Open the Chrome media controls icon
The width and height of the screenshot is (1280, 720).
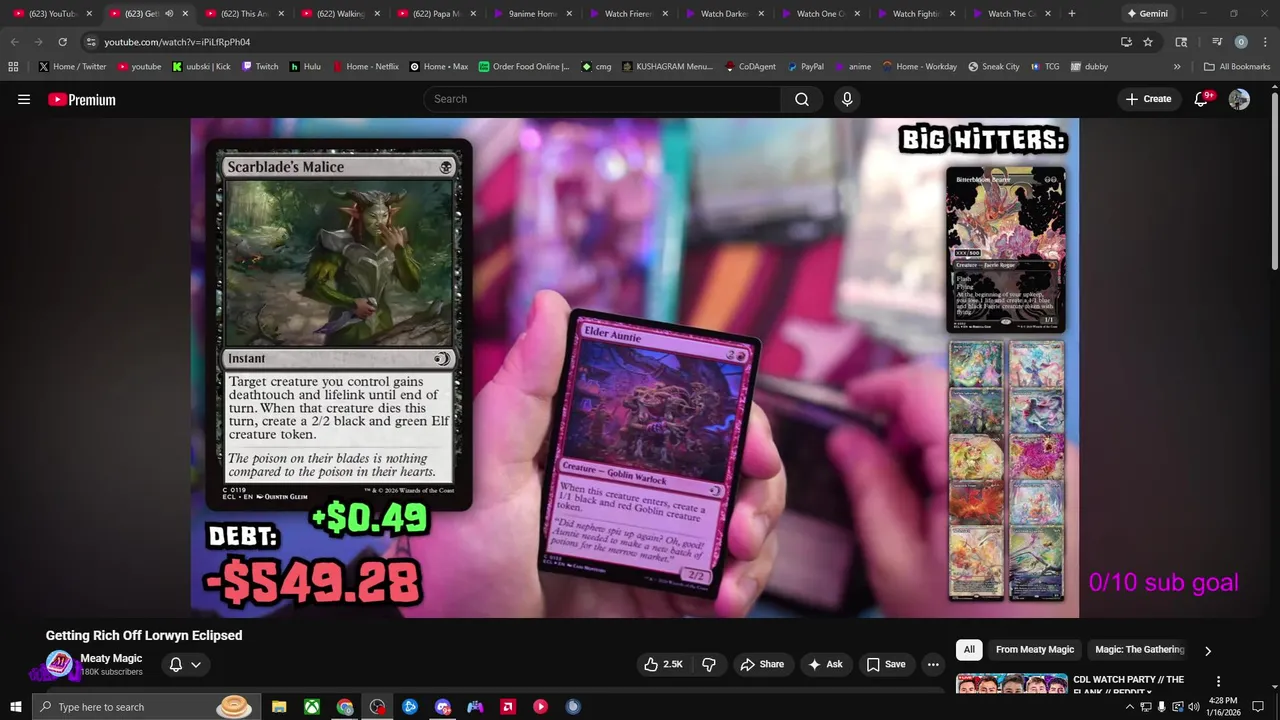1217,42
